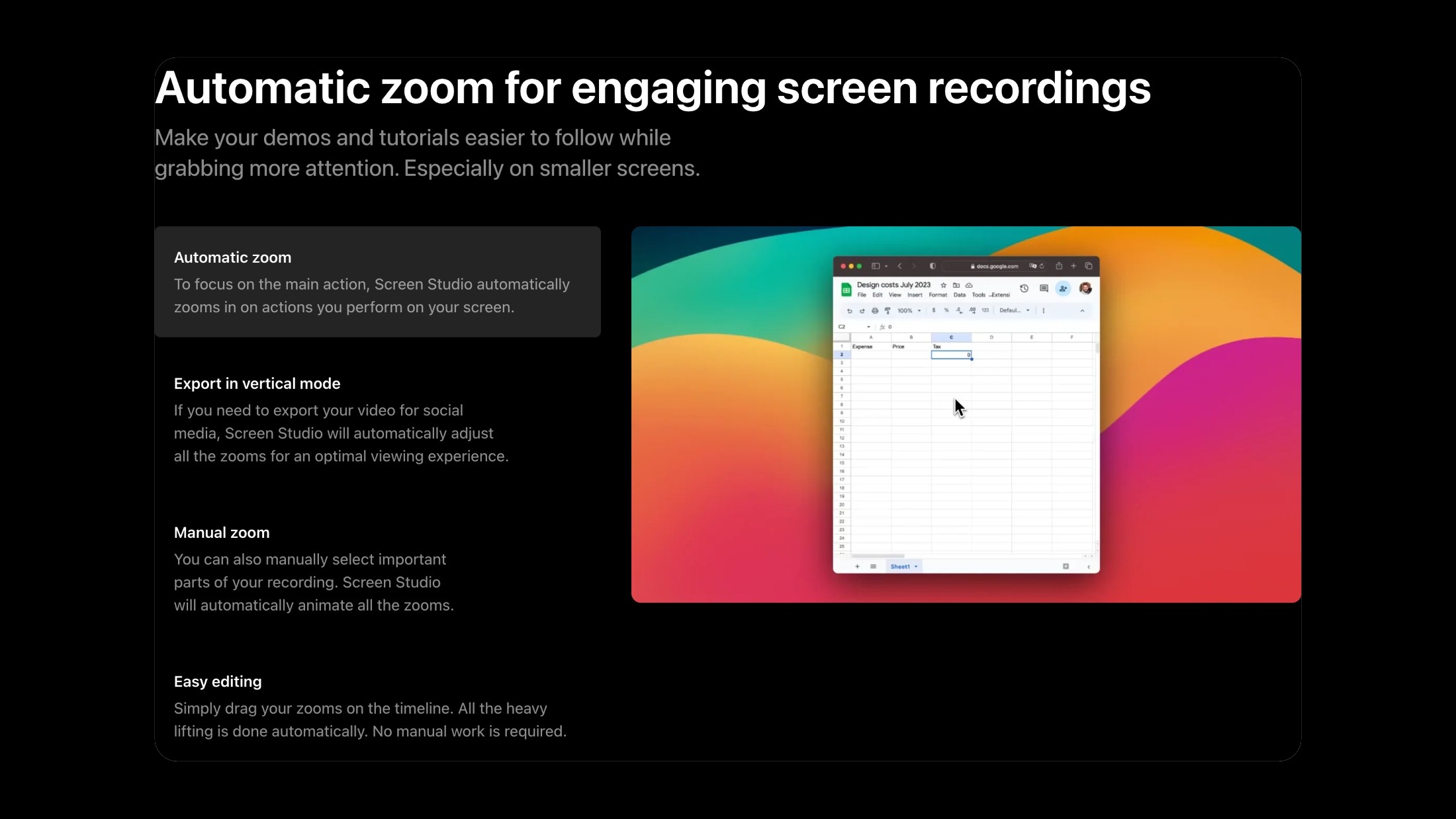Click the Safari sidebar icon in demo
The width and height of the screenshot is (1456, 819).
coord(876,266)
